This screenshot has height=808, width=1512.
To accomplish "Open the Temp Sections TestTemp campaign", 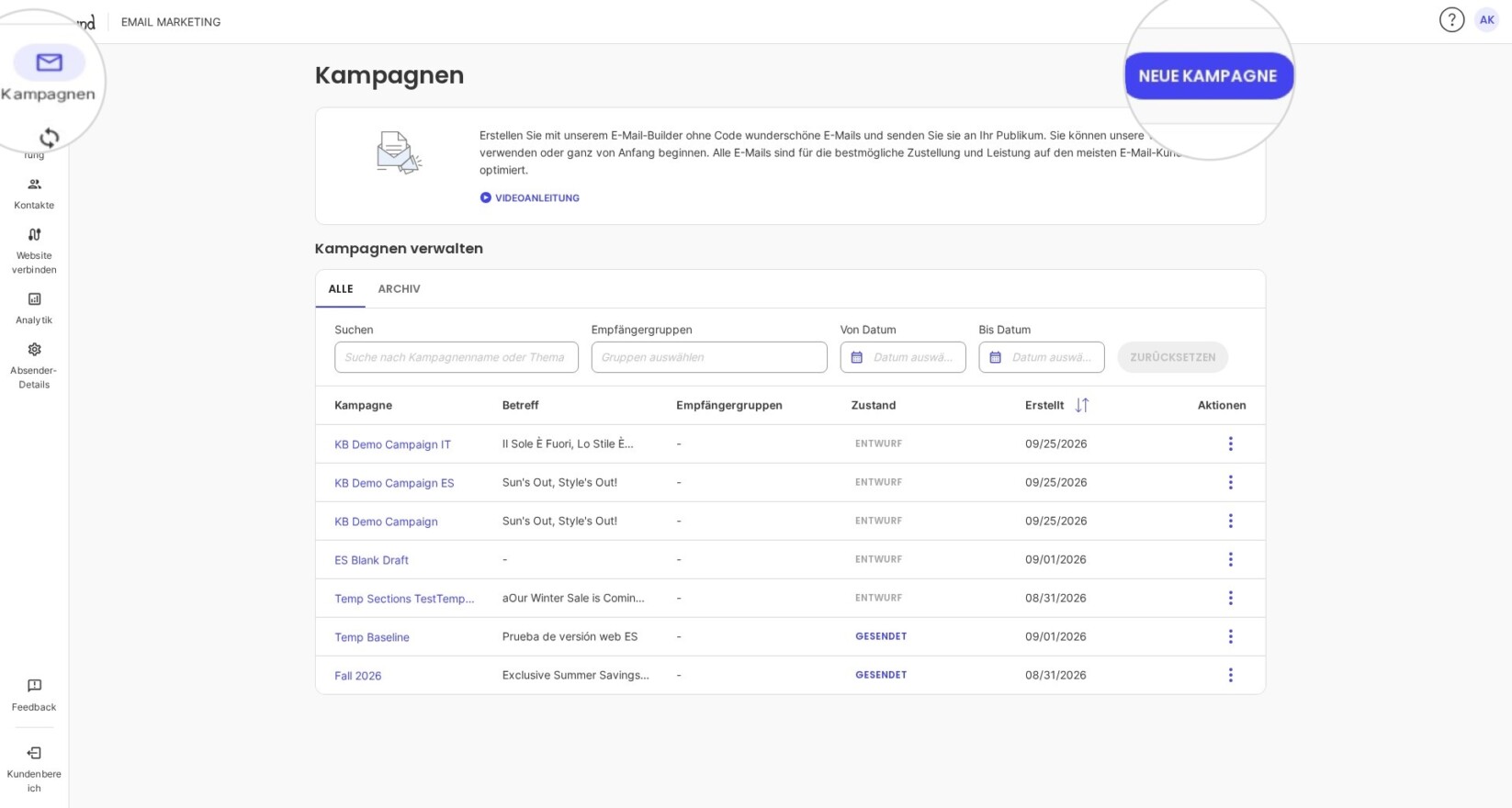I will pos(404,599).
